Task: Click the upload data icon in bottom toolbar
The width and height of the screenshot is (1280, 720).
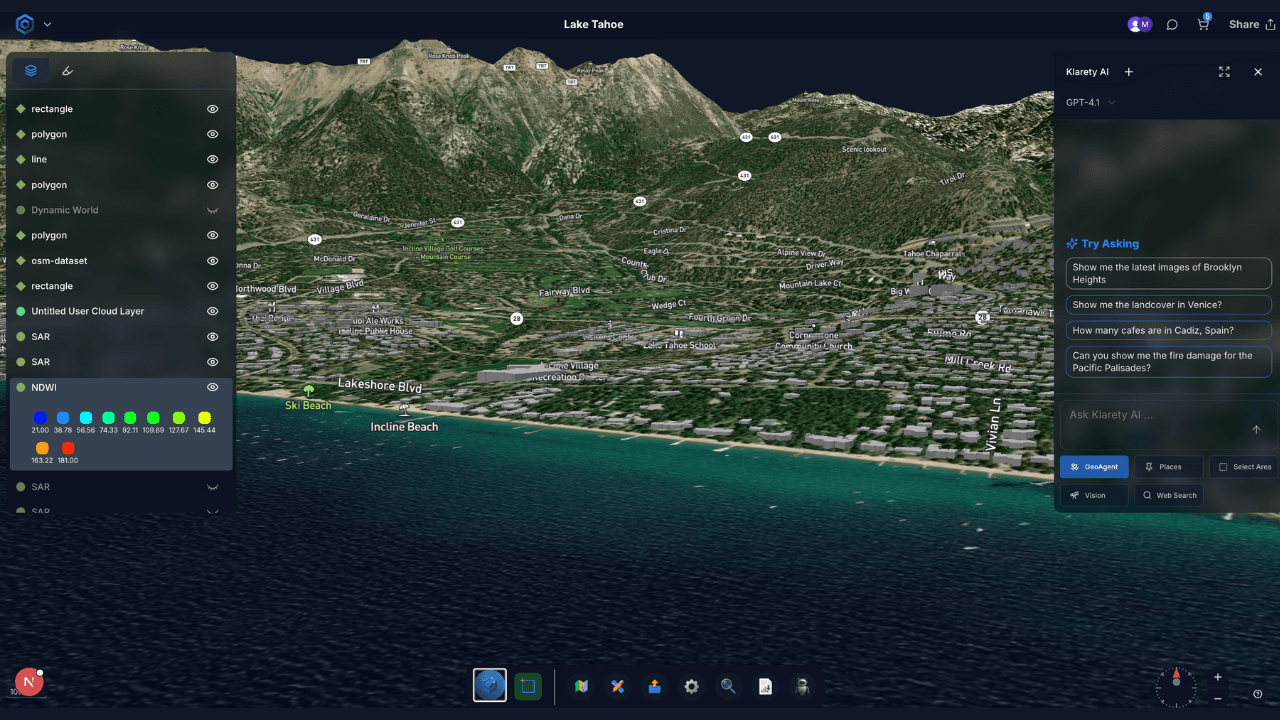Action: pyautogui.click(x=654, y=686)
